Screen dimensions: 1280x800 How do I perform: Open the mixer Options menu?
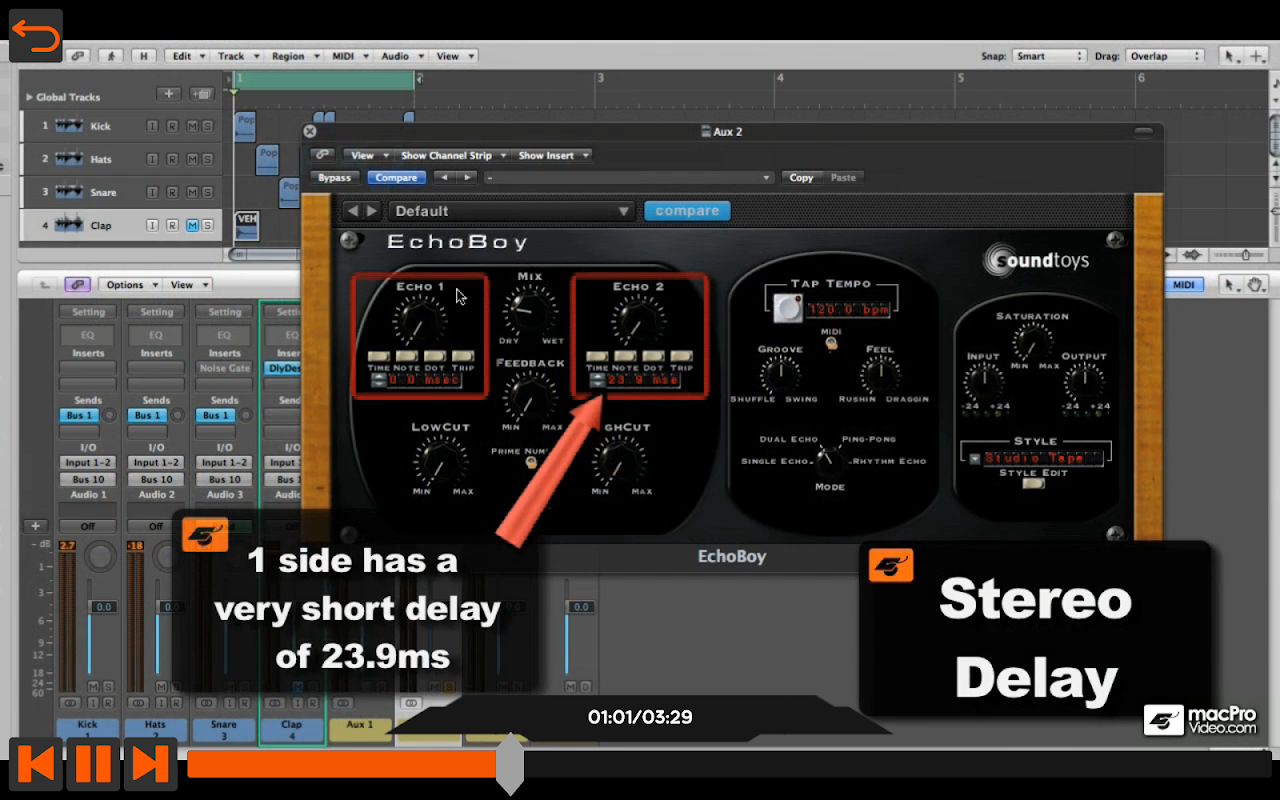pos(129,285)
